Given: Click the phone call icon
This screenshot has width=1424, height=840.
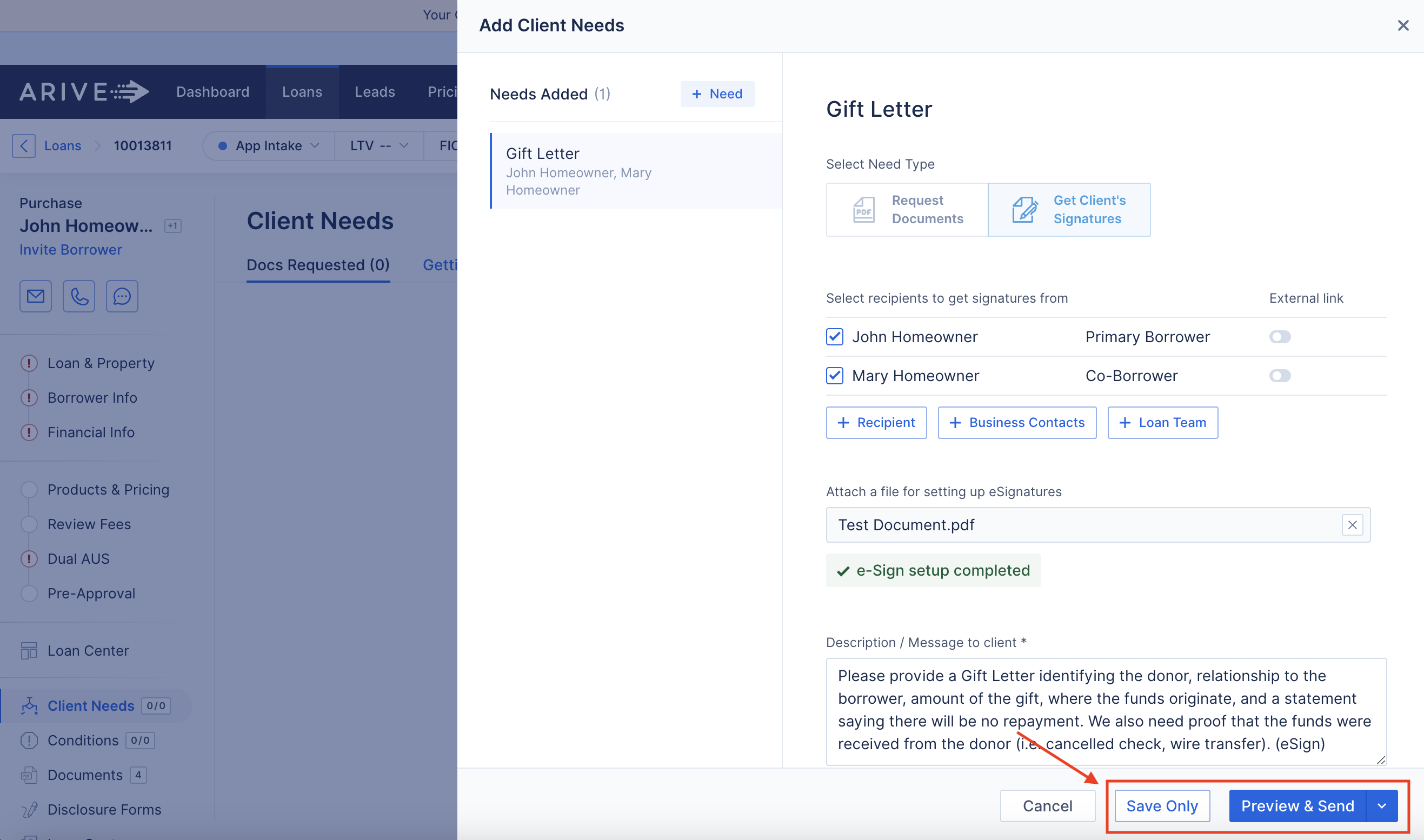Looking at the screenshot, I should click(x=79, y=296).
